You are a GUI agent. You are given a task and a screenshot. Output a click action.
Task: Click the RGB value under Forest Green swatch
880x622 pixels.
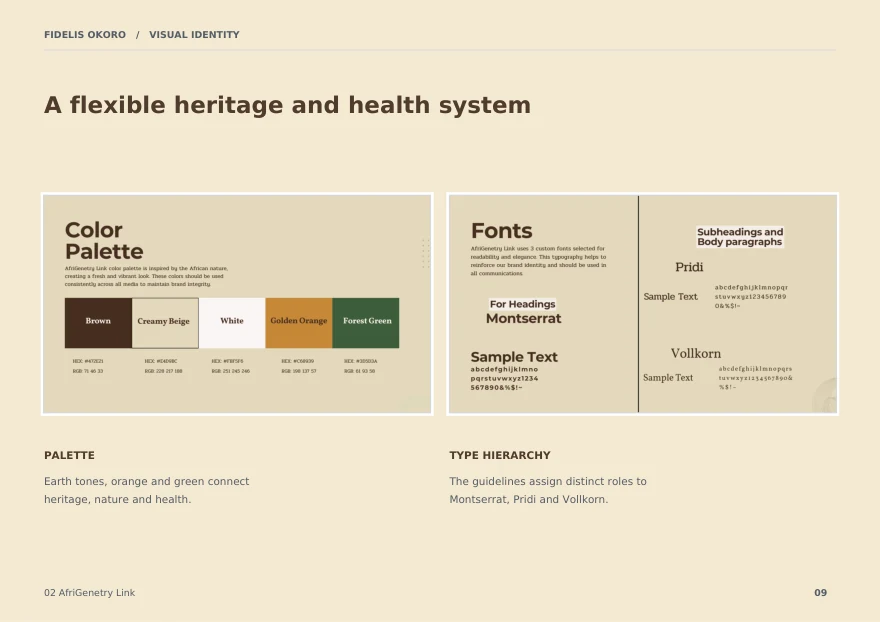360,371
